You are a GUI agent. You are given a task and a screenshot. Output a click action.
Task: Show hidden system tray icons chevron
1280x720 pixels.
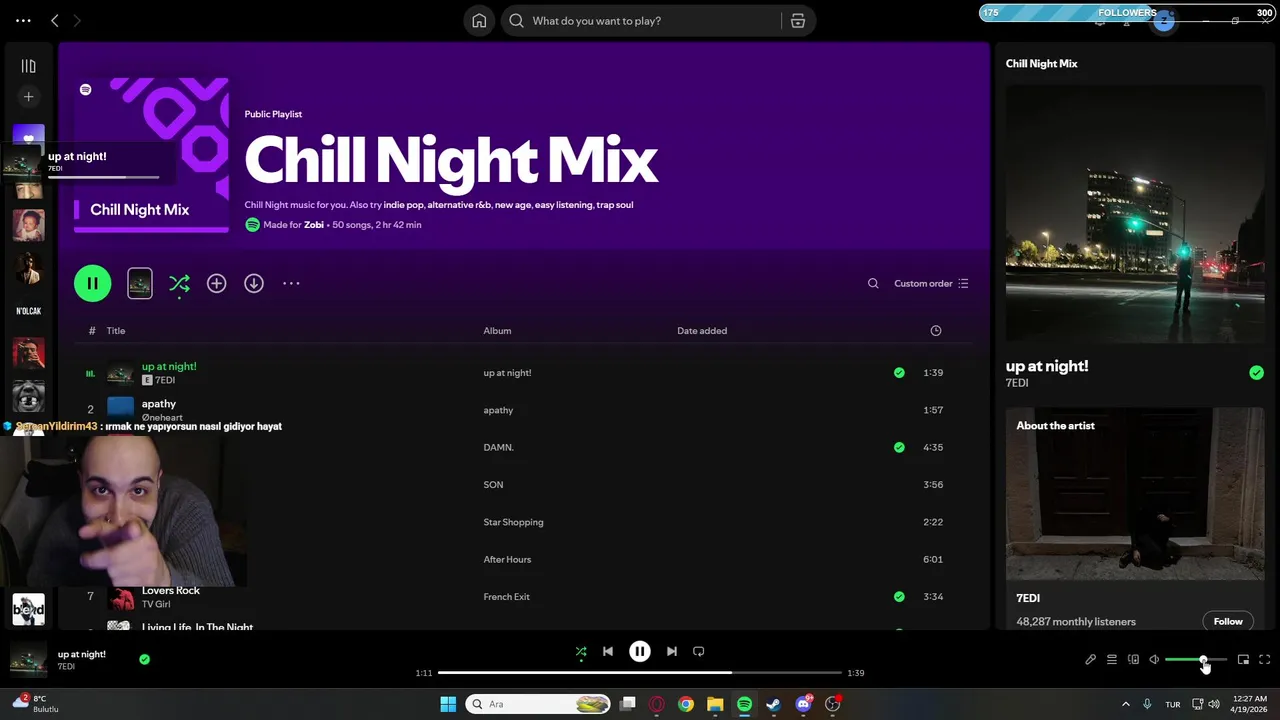pyautogui.click(x=1126, y=704)
